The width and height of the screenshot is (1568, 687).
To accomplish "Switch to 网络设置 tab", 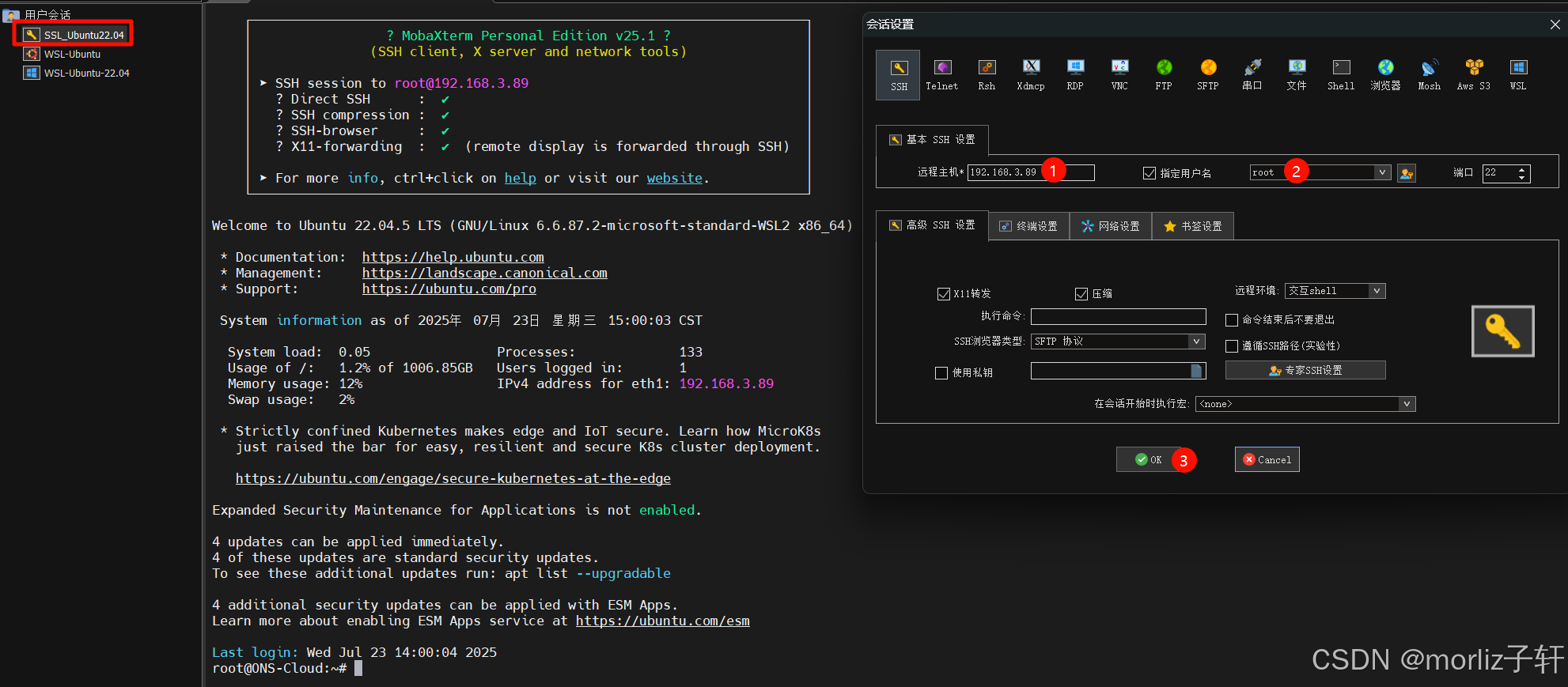I will pos(1111,226).
